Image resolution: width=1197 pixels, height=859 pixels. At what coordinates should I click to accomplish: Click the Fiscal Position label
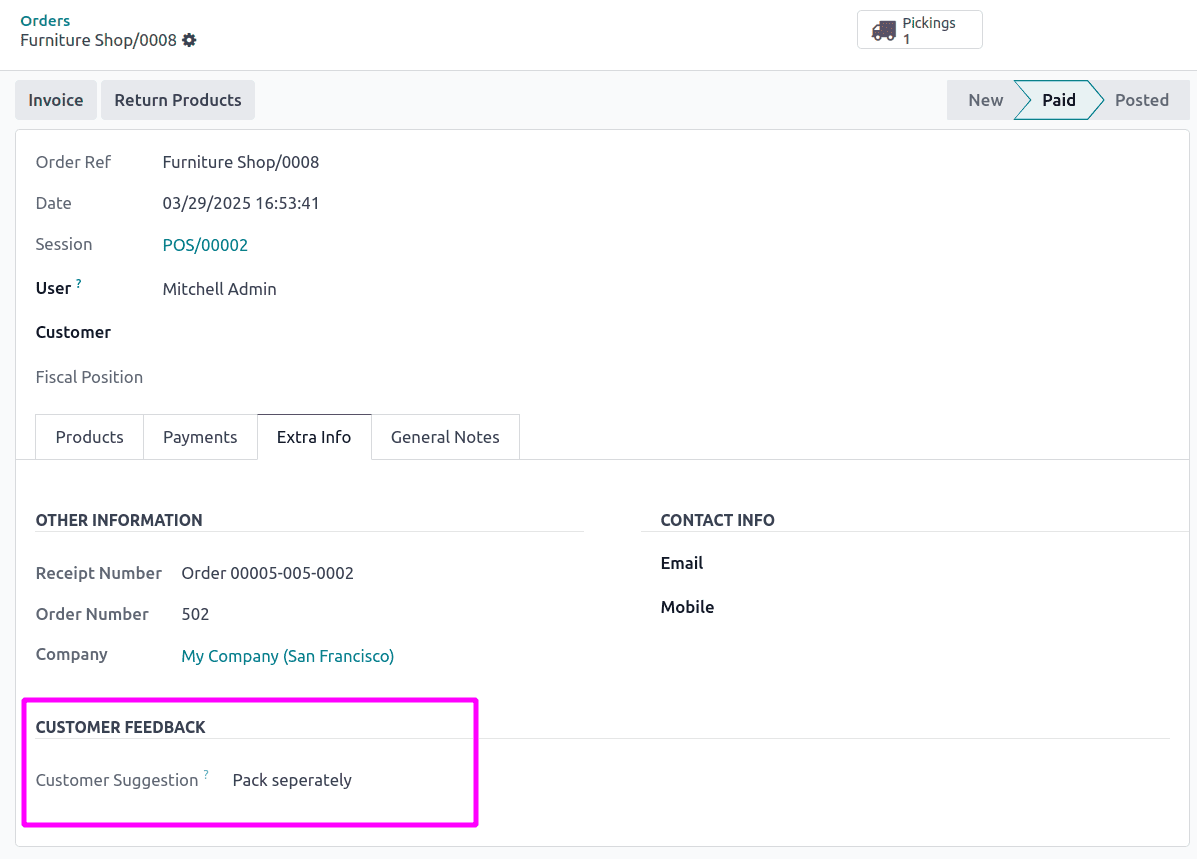pyautogui.click(x=89, y=376)
